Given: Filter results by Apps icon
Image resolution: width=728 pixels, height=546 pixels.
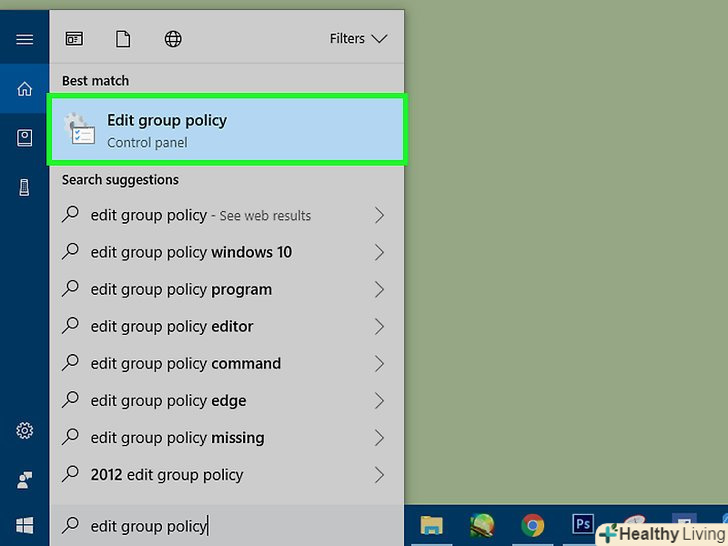Looking at the screenshot, I should (x=75, y=39).
